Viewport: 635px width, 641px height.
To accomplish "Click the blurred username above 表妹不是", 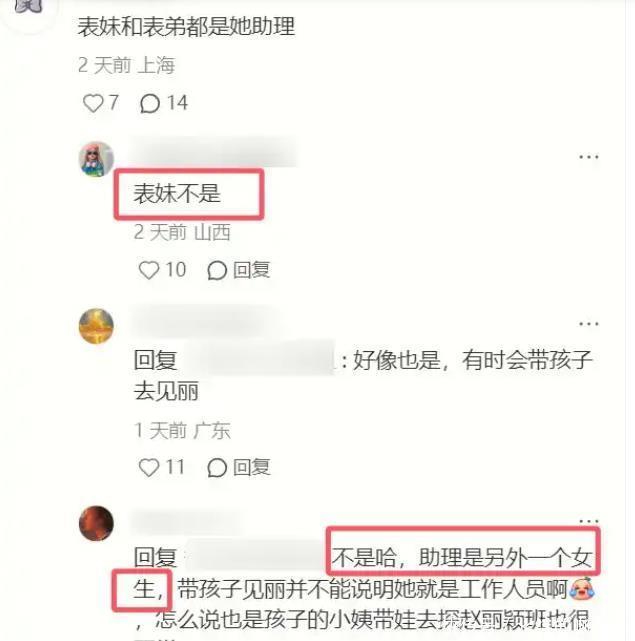I will tap(213, 153).
